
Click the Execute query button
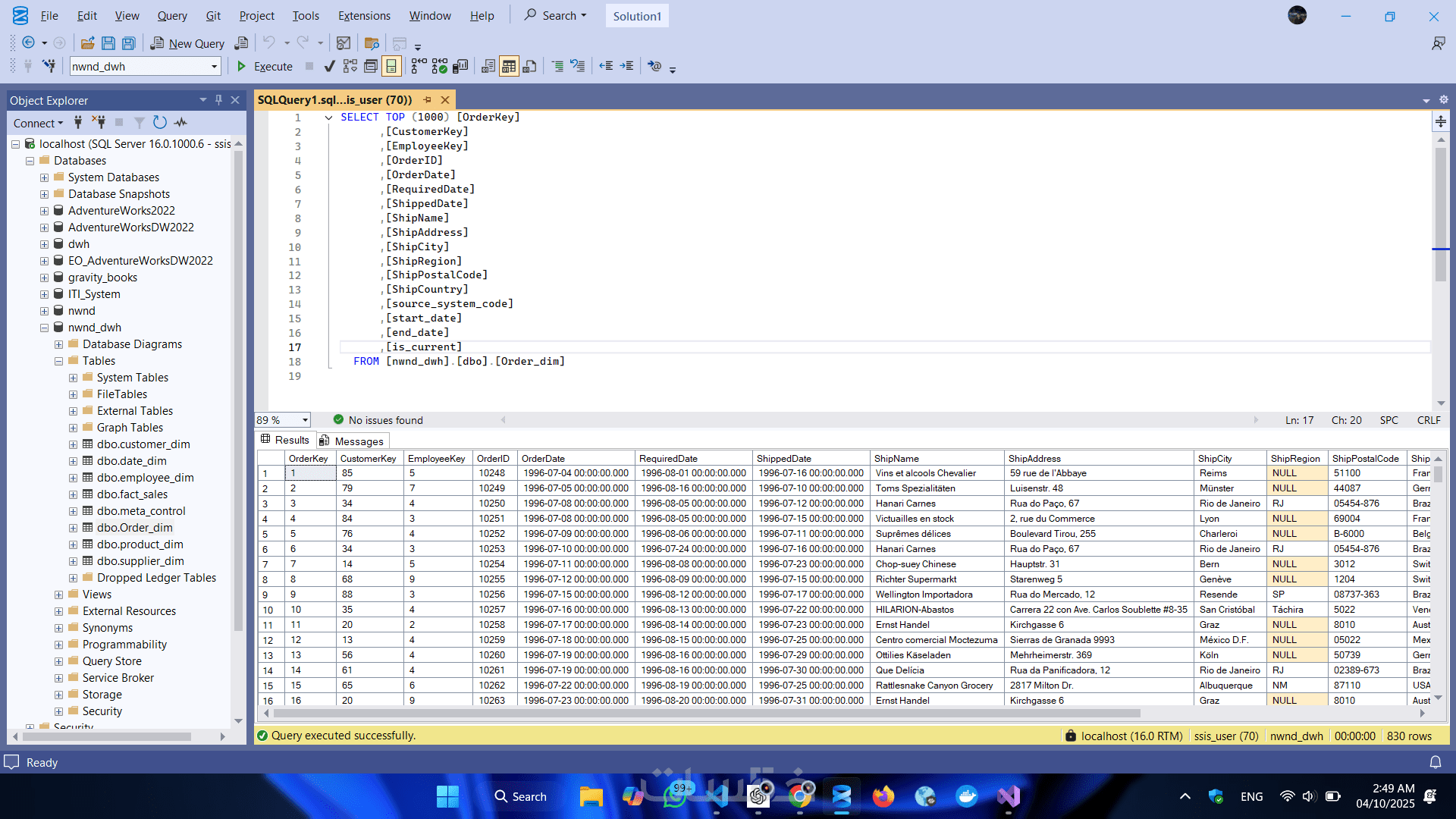click(265, 67)
